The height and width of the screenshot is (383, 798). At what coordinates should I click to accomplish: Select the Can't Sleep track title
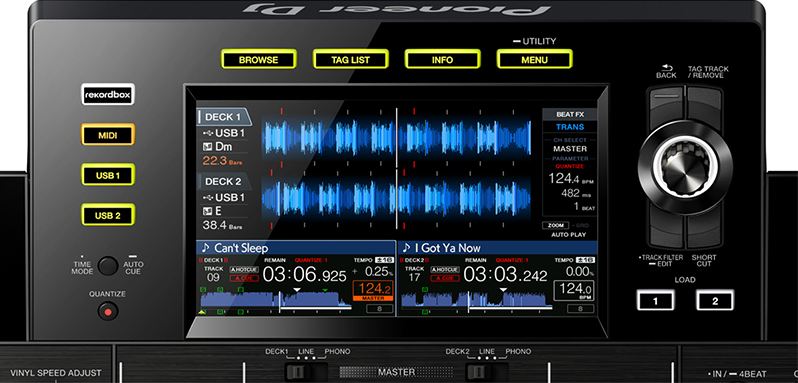click(x=241, y=248)
